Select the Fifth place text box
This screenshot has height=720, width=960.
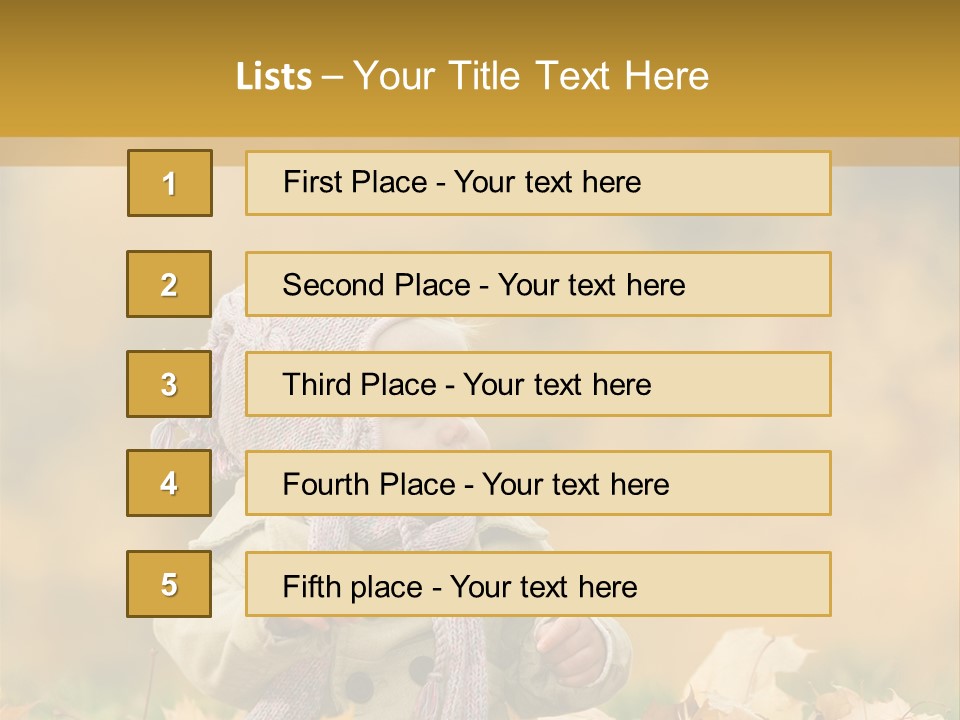pyautogui.click(x=538, y=584)
